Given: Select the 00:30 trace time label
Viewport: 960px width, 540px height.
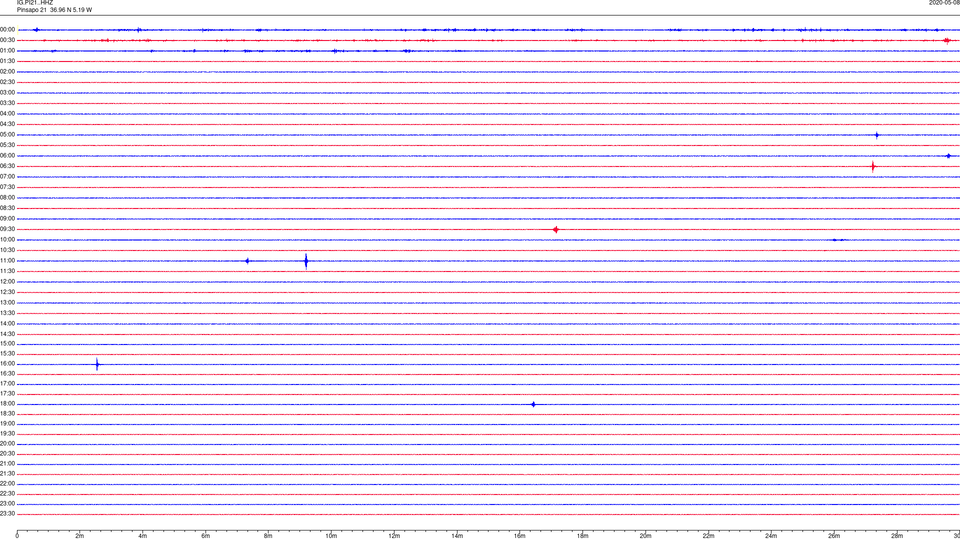Looking at the screenshot, I should [7, 40].
